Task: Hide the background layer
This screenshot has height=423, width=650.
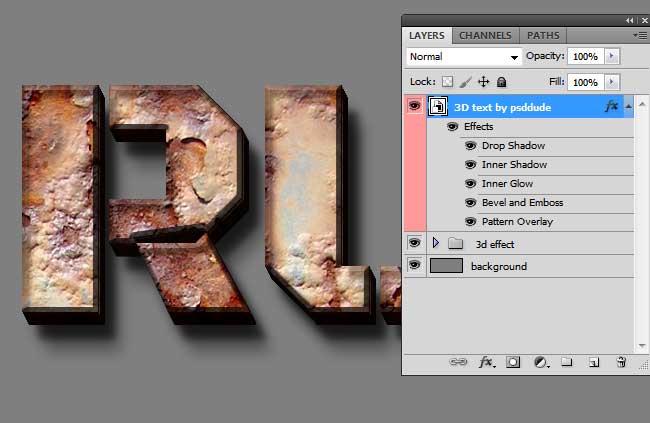Action: pyautogui.click(x=414, y=266)
